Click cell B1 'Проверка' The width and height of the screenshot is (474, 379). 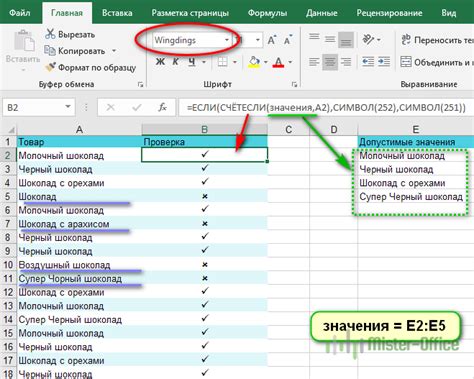205,142
